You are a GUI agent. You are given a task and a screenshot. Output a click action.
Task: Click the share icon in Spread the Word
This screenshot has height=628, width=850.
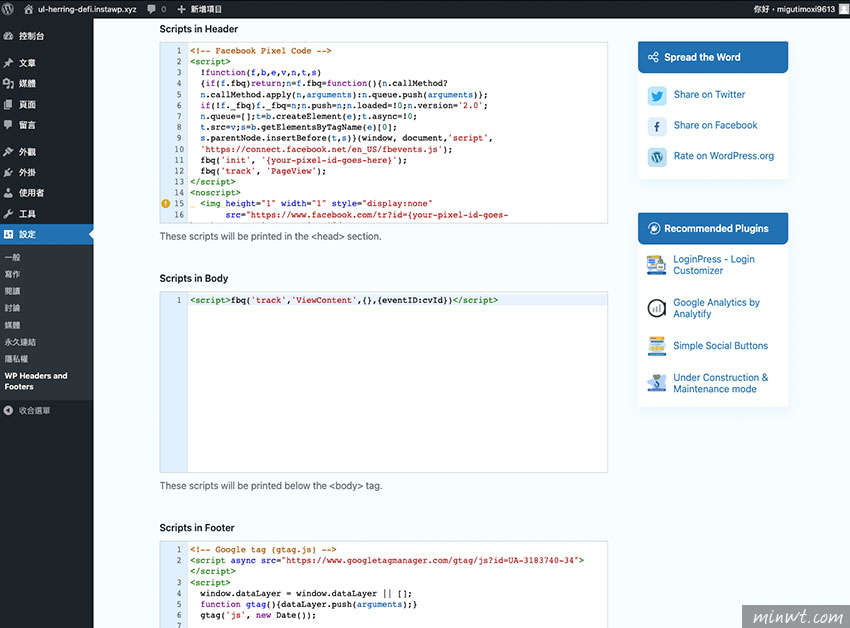(653, 57)
